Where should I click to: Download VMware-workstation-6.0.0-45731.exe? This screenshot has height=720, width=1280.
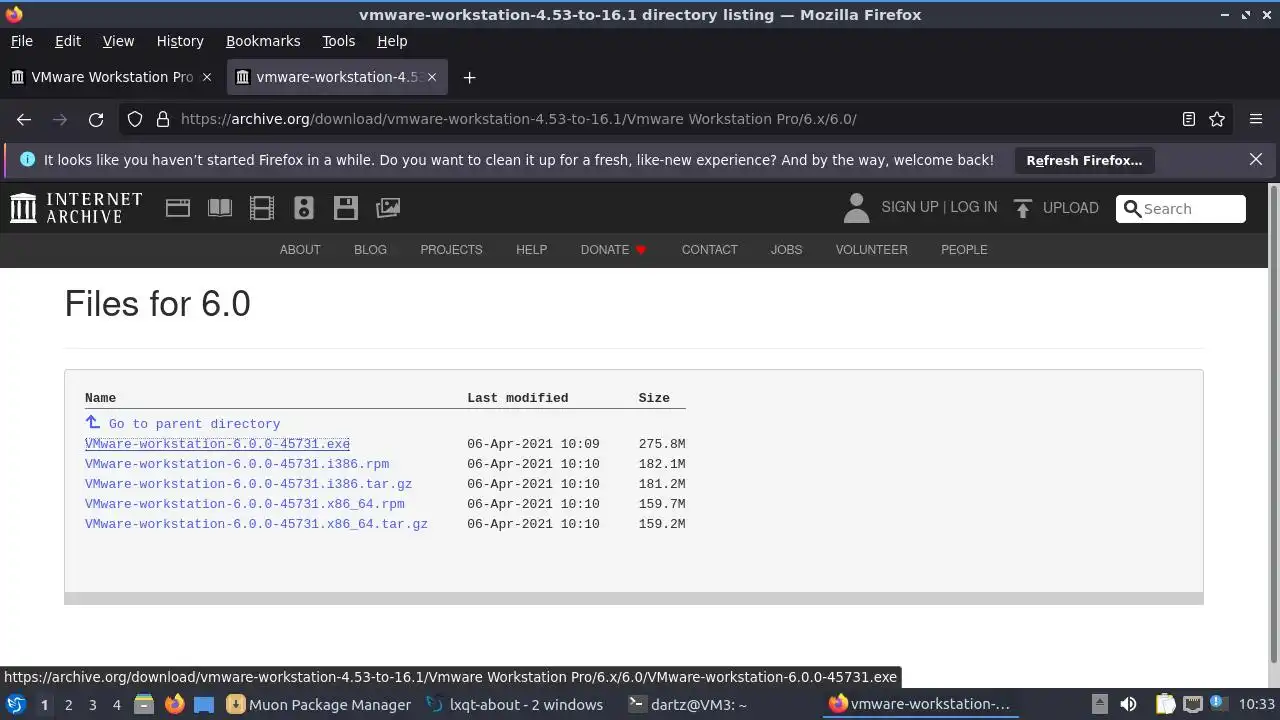pyautogui.click(x=217, y=444)
